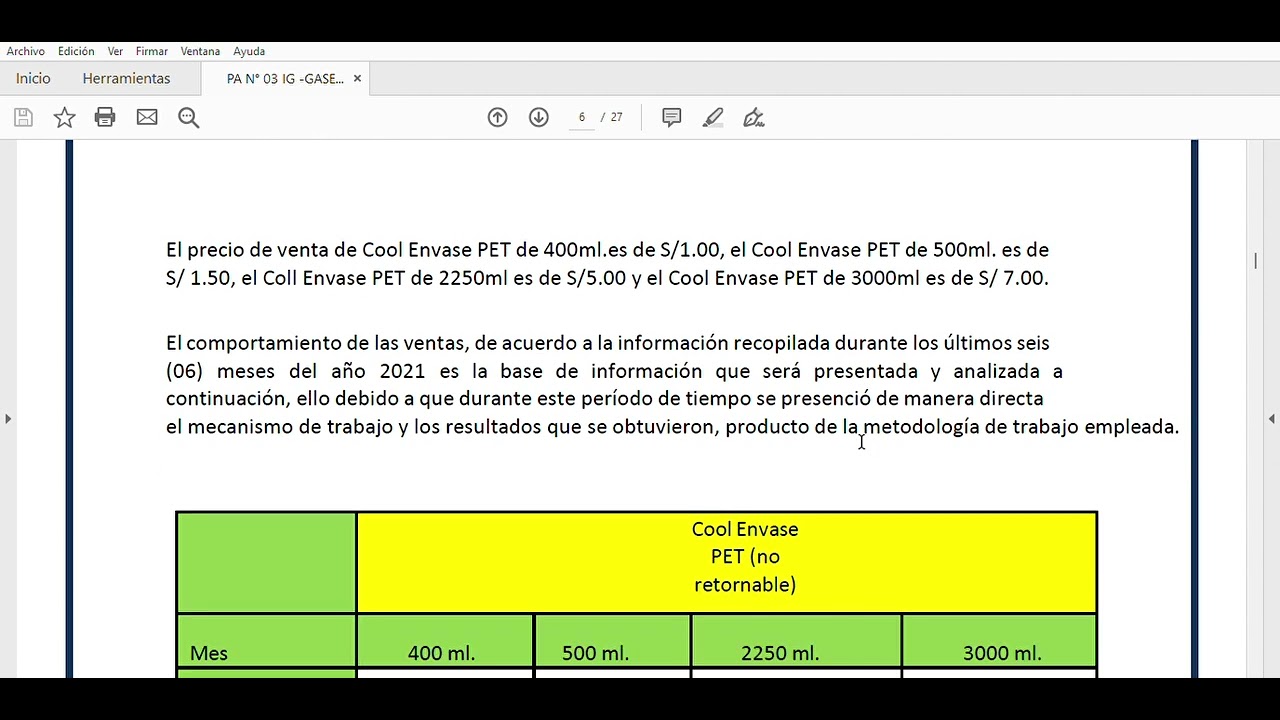Expand the right tools pane
The width and height of the screenshot is (1280, 720).
(1272, 419)
